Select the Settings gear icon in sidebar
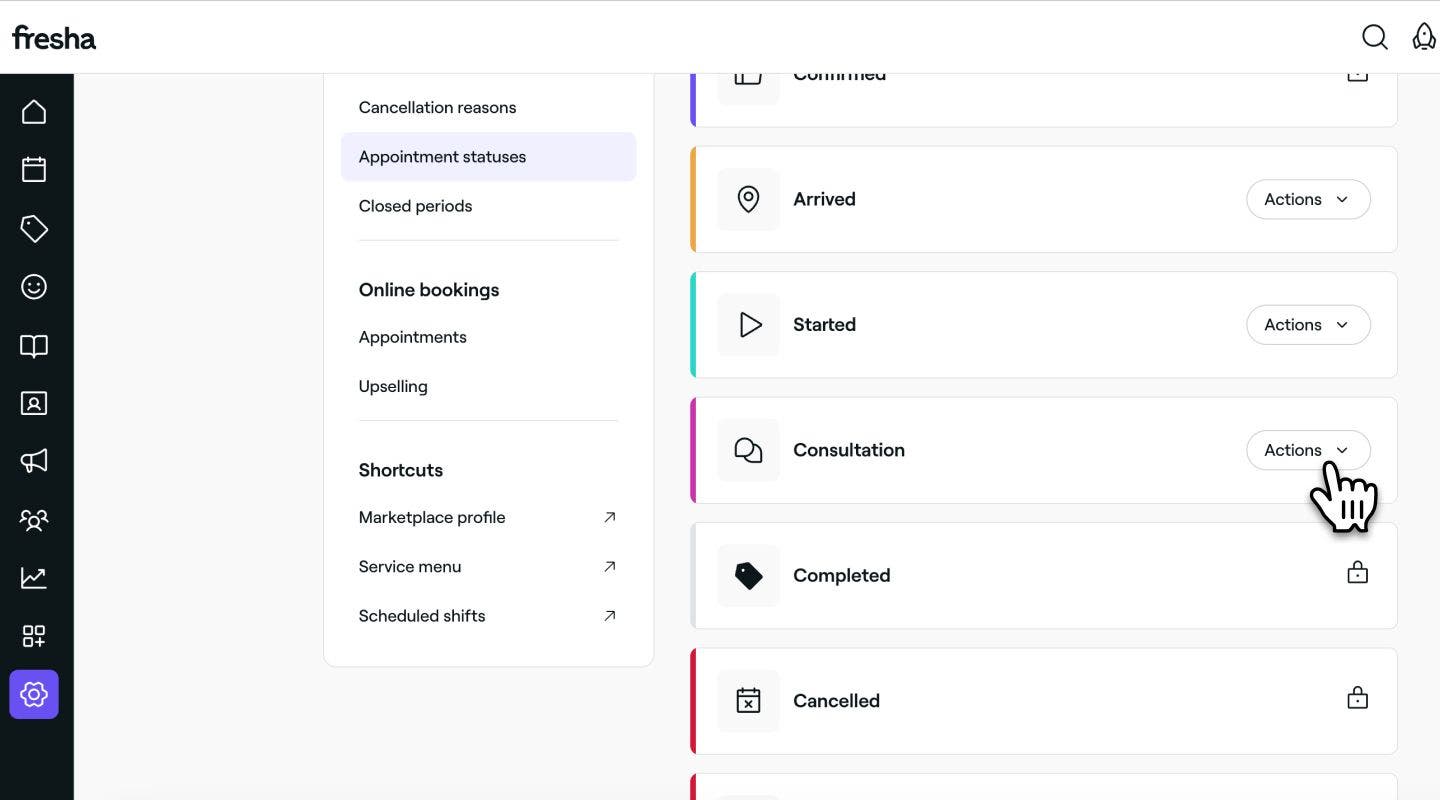The image size is (1440, 800). (x=34, y=694)
